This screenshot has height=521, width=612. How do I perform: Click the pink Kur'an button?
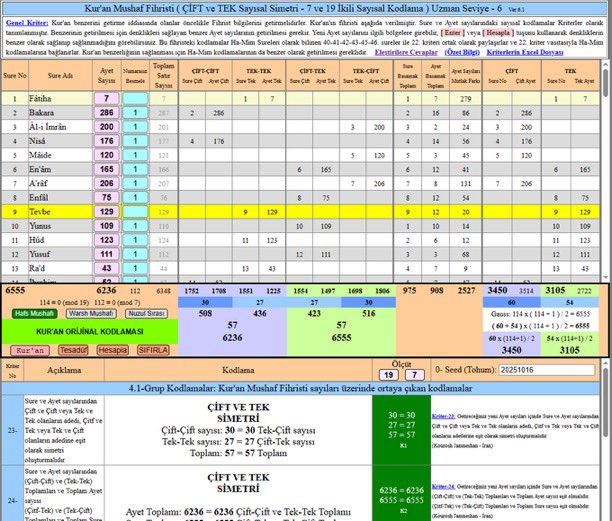point(30,350)
